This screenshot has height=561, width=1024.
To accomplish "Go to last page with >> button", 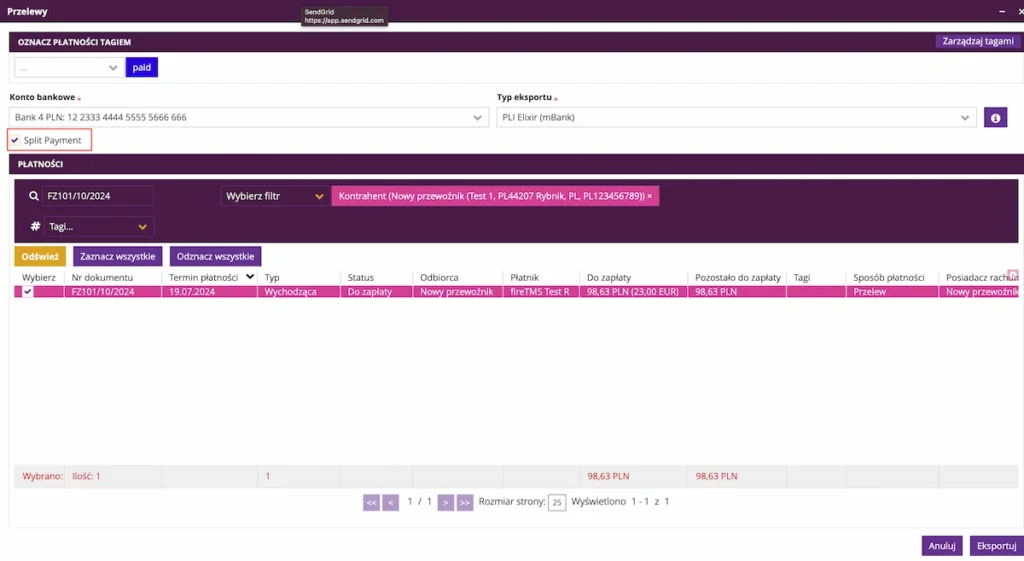I will [x=464, y=502].
